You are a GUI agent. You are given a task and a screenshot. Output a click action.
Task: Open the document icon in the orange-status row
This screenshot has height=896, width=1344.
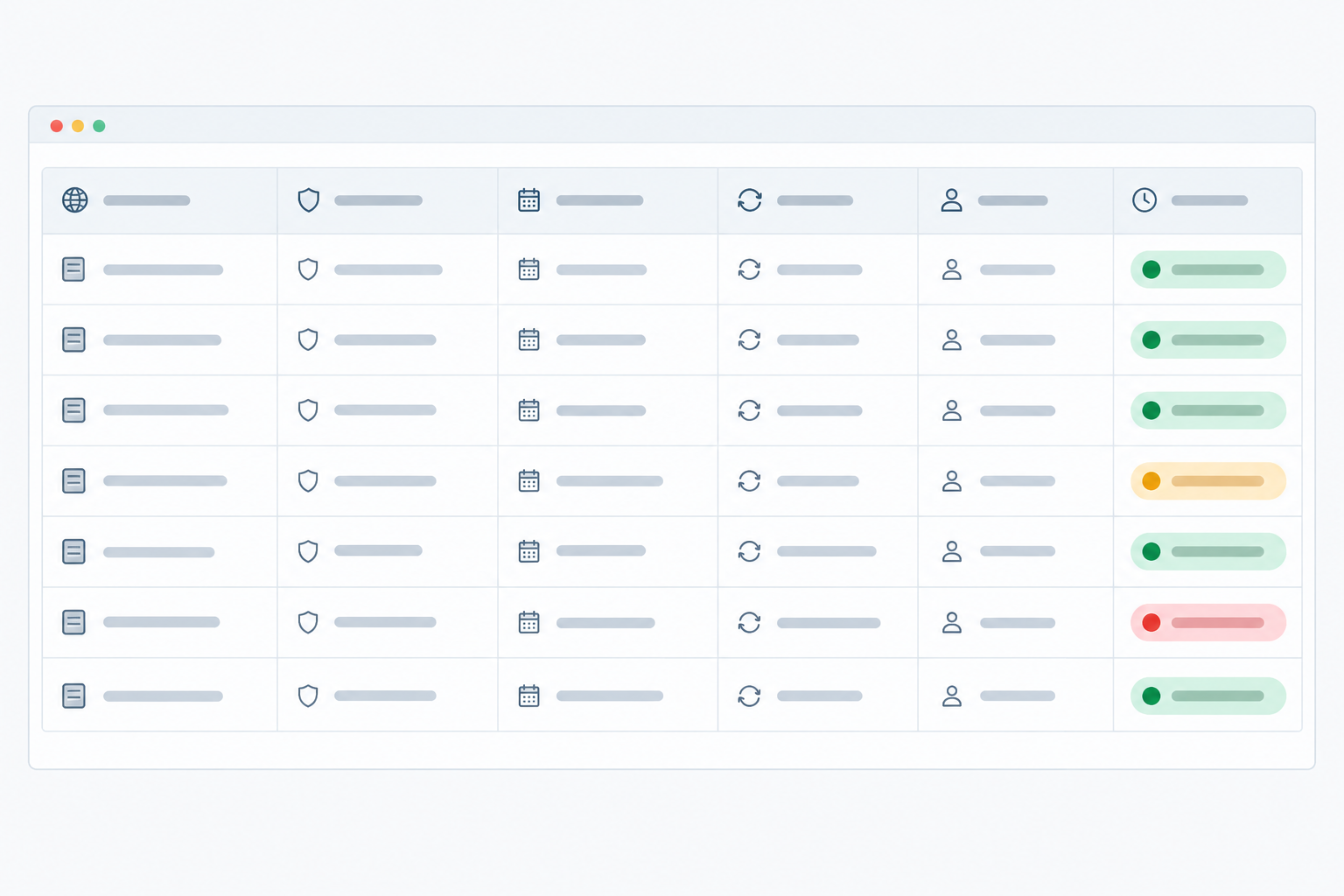point(74,481)
